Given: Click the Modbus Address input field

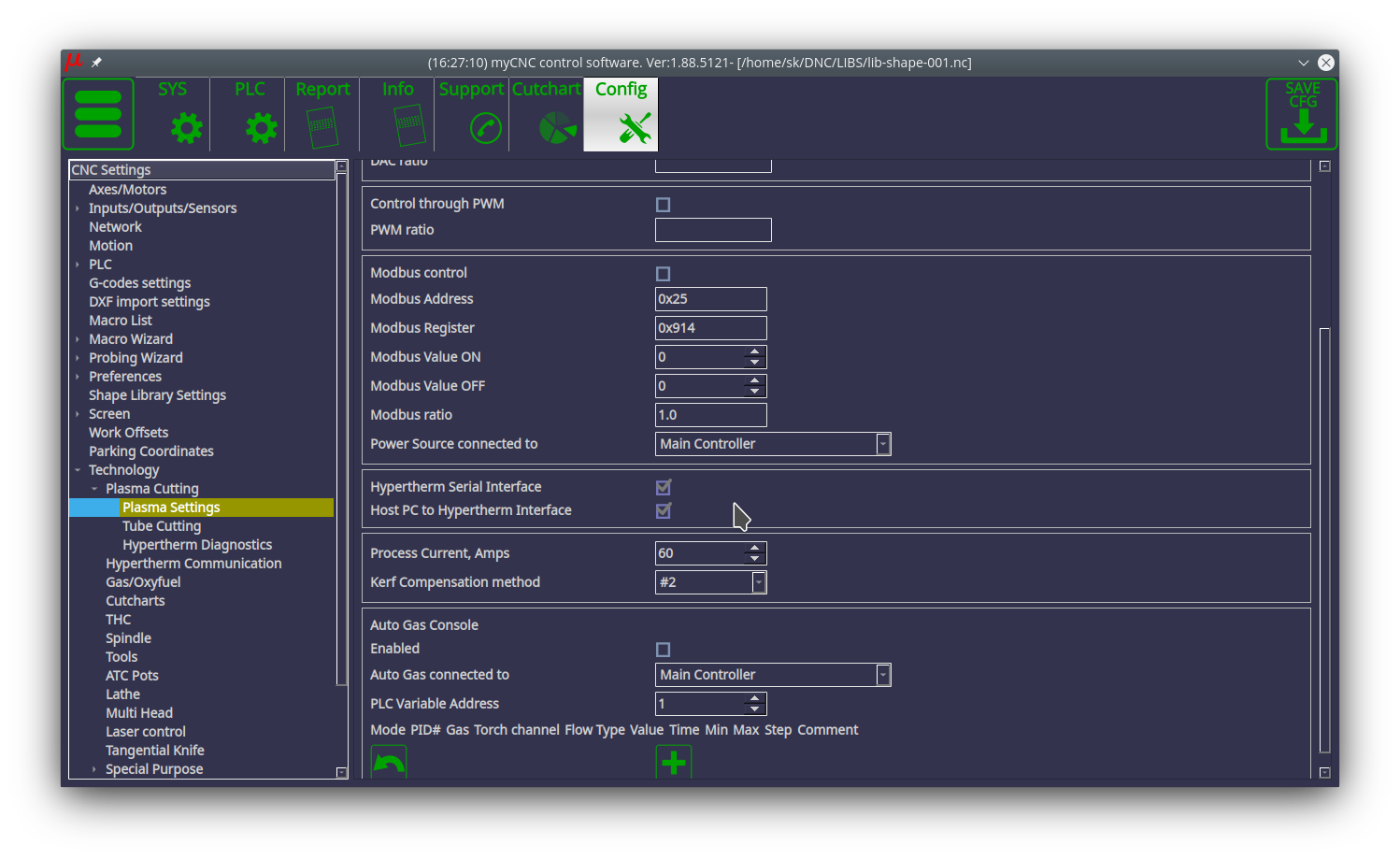Looking at the screenshot, I should coord(710,299).
